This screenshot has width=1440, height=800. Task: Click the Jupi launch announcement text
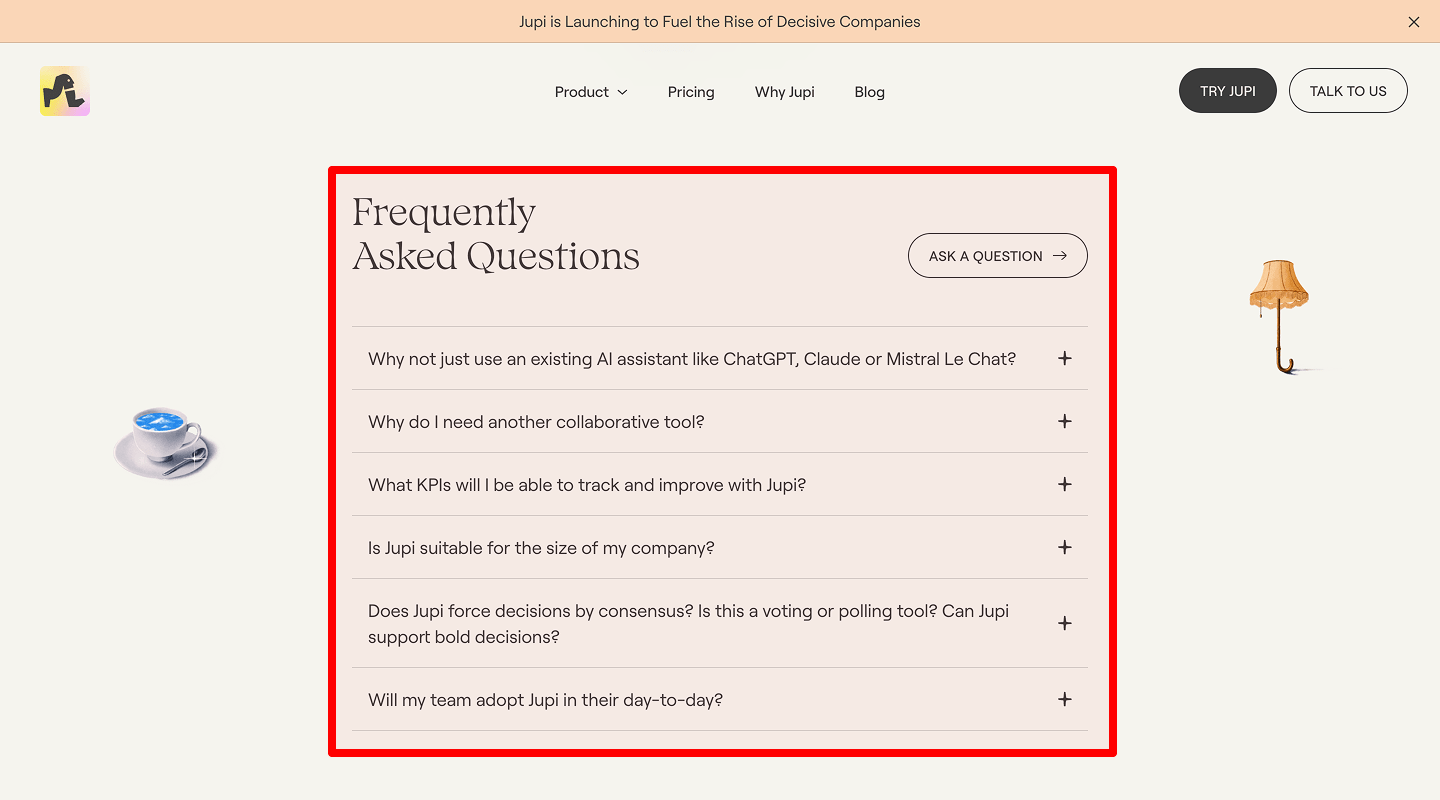pos(719,21)
